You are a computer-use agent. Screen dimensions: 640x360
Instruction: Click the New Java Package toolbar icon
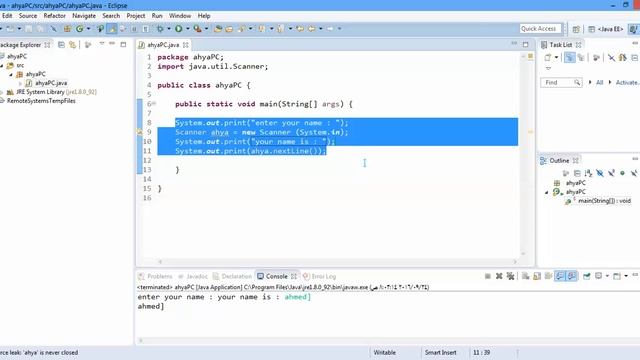(x=67, y=29)
